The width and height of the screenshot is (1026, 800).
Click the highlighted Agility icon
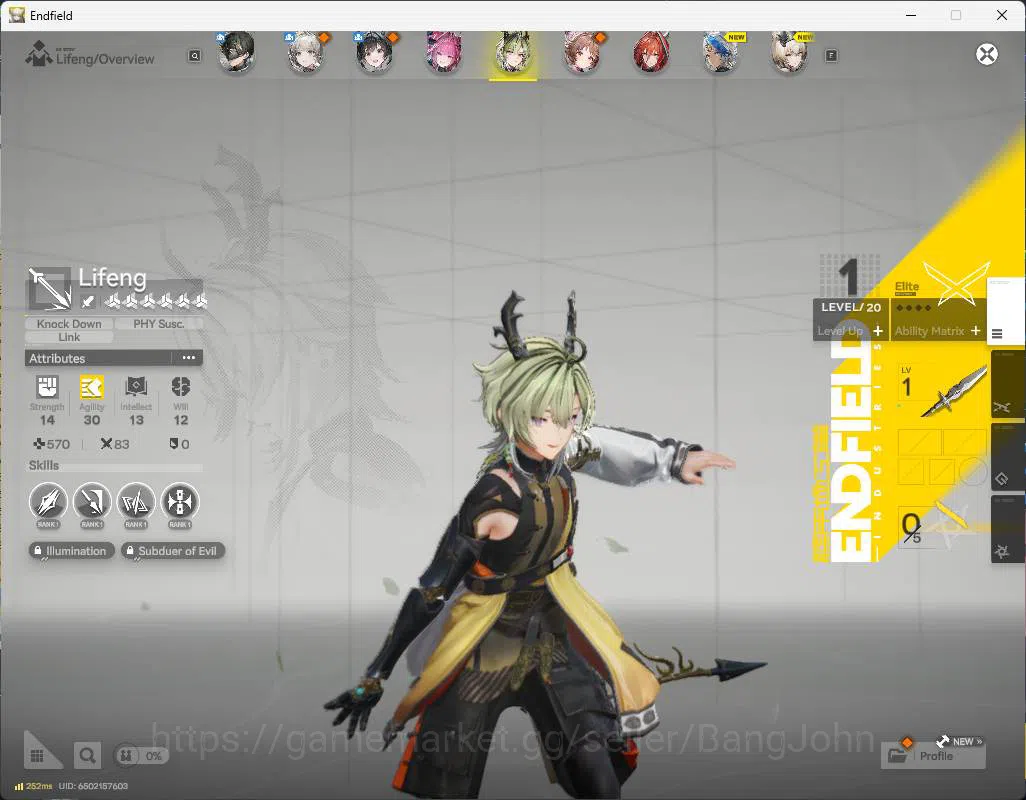point(92,387)
